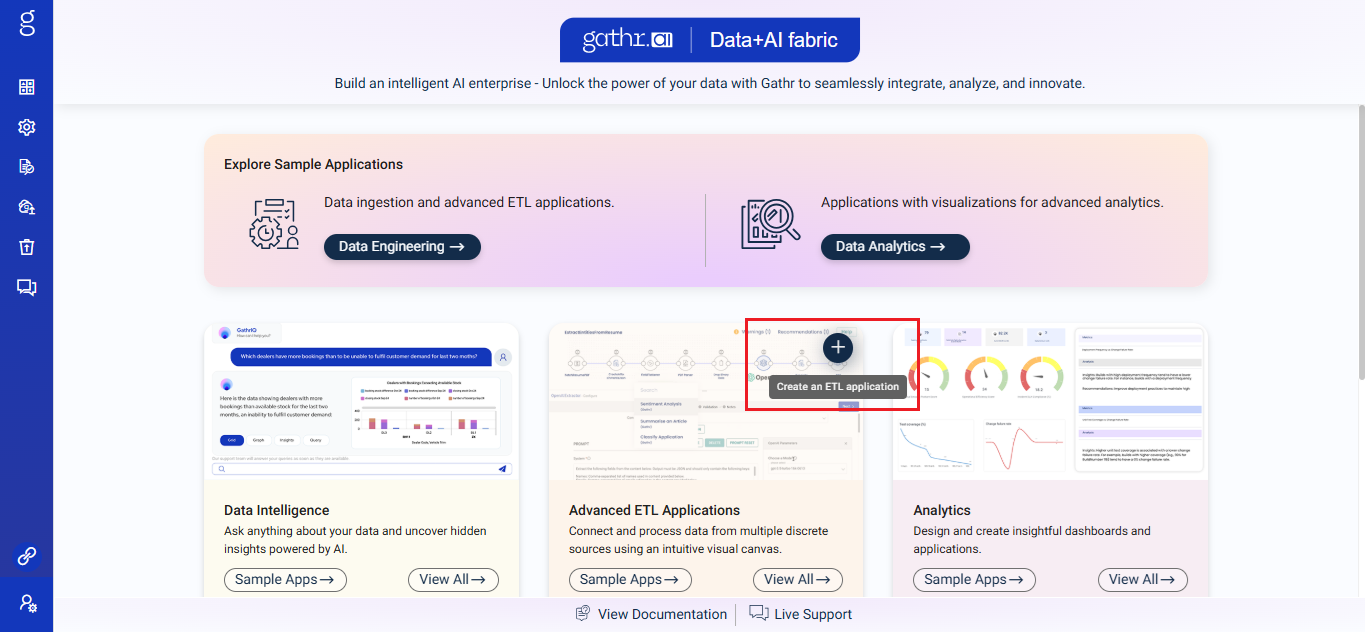1365x632 pixels.
Task: Open the Query tab in the GathrIQ preview
Action: [316, 440]
